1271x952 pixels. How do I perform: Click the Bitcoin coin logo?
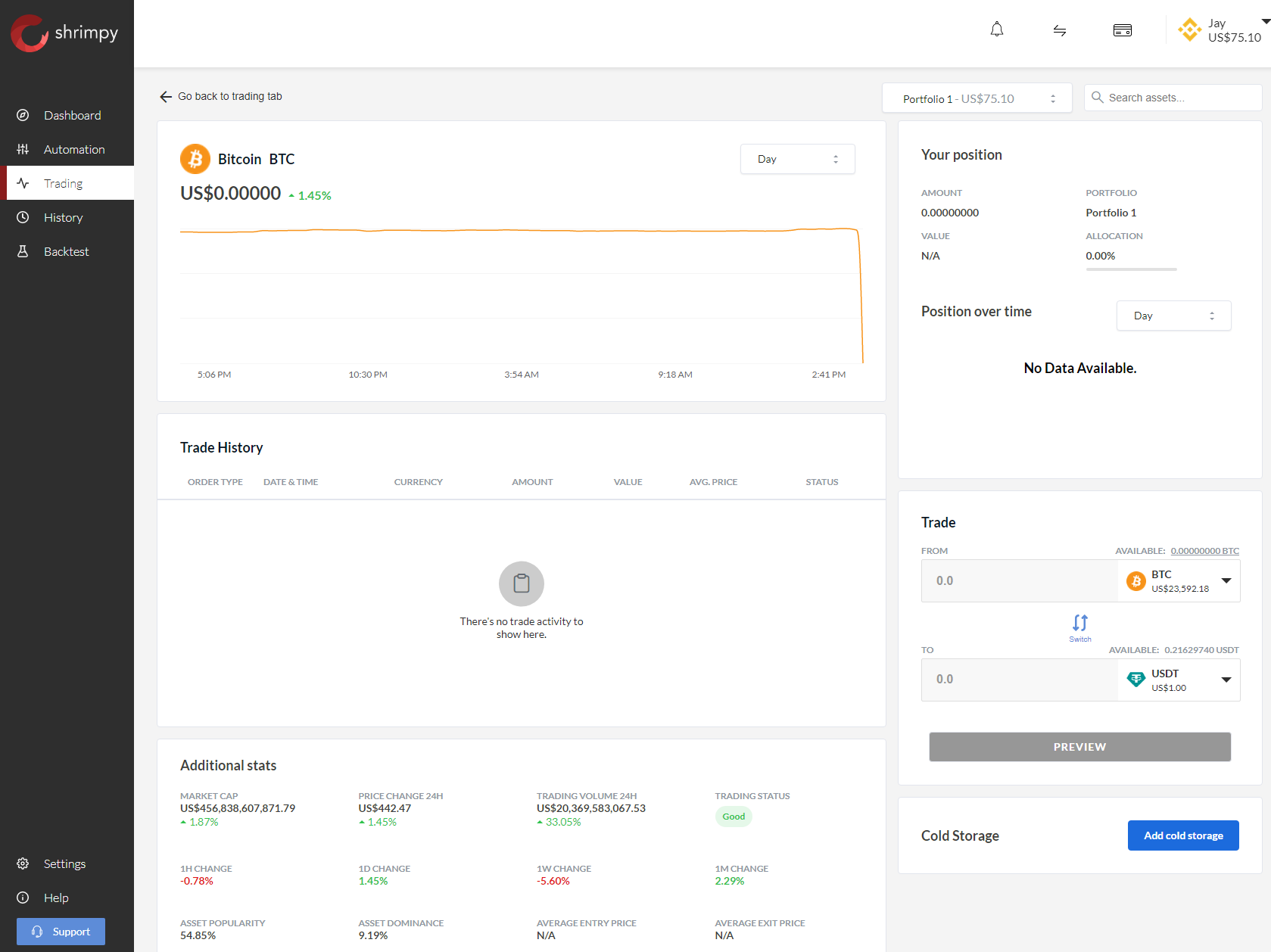195,159
